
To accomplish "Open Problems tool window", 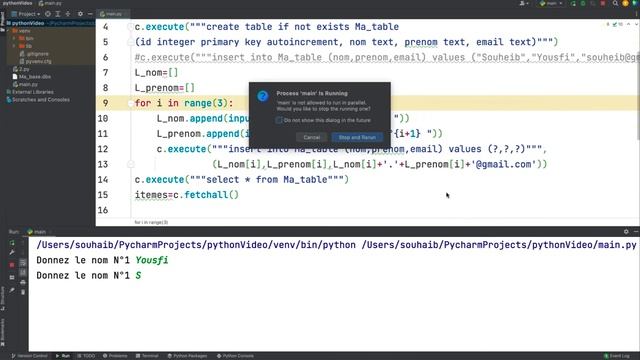I will pos(115,356).
